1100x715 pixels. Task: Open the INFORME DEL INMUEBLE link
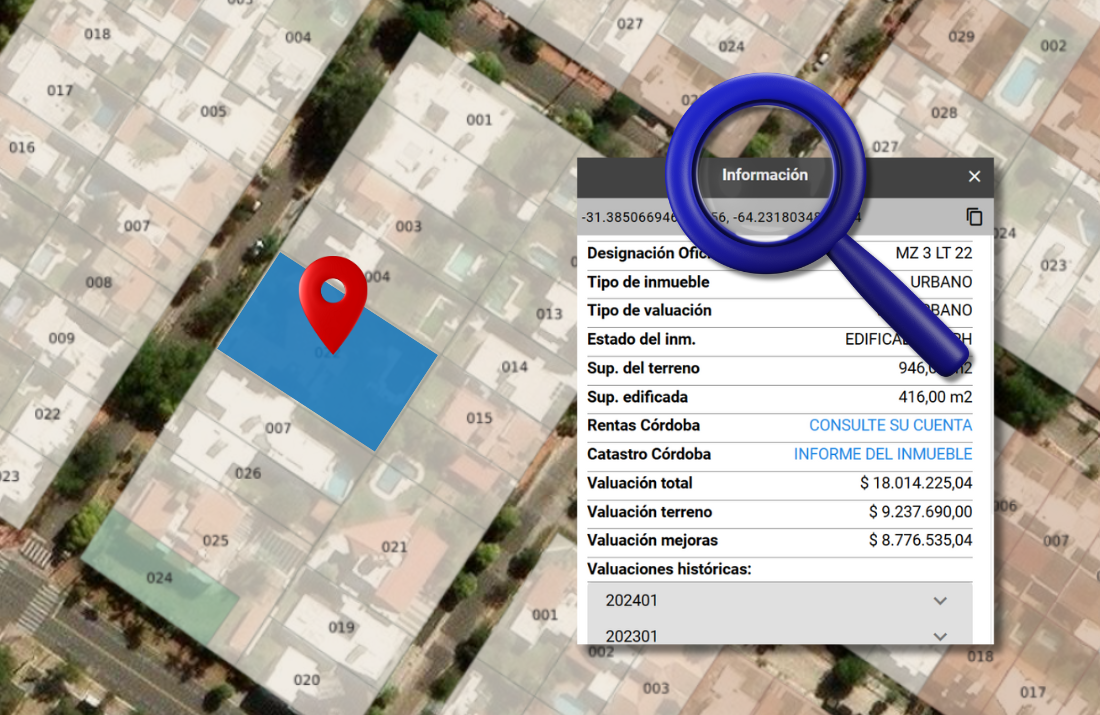coord(883,454)
